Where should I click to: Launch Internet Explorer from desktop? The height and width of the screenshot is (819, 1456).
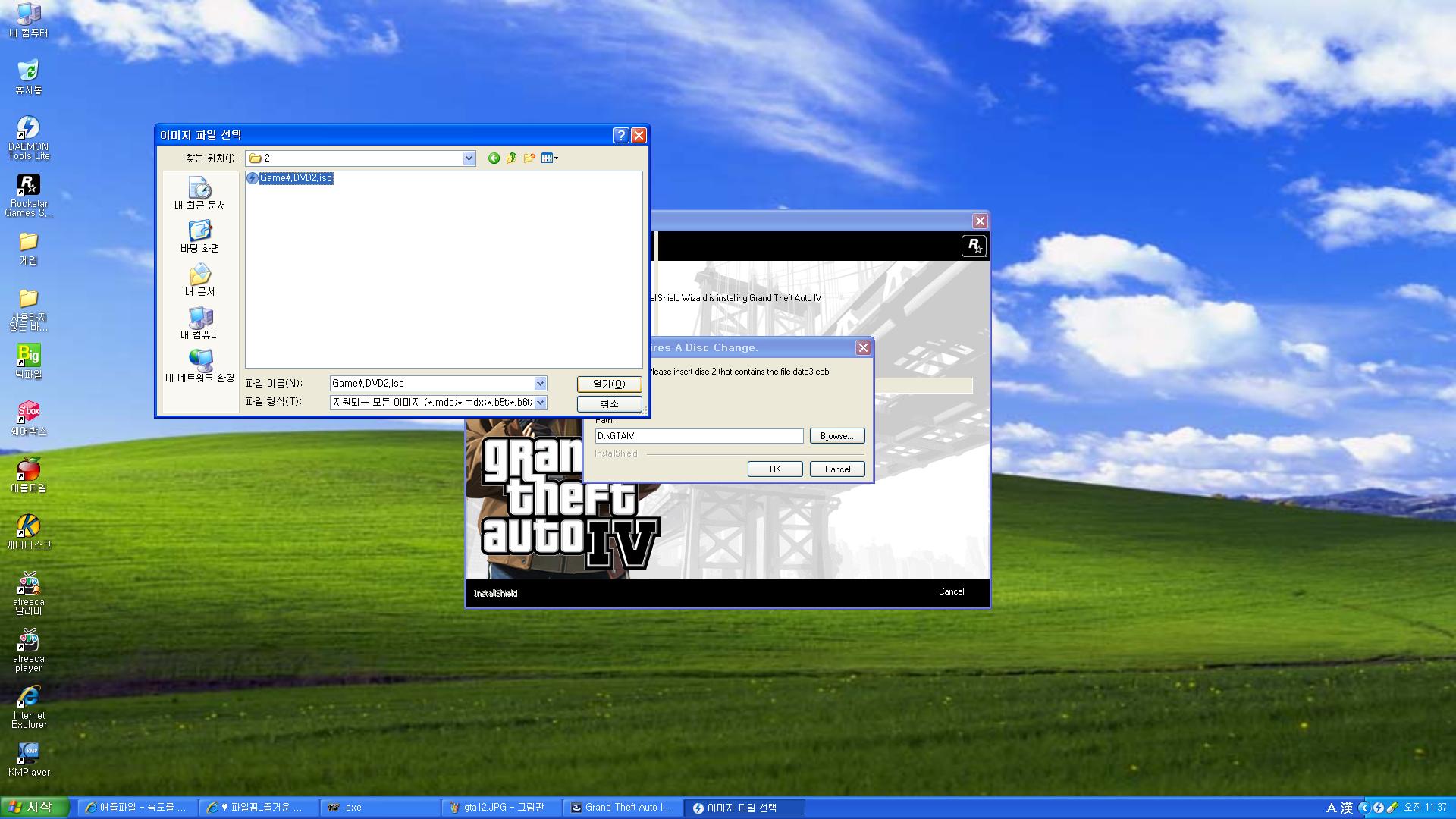pyautogui.click(x=28, y=707)
